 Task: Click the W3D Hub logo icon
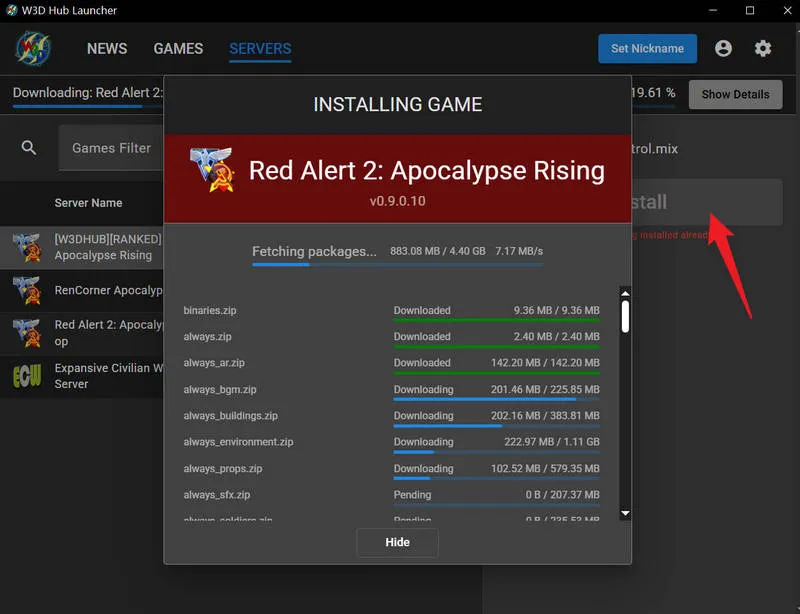tap(33, 48)
